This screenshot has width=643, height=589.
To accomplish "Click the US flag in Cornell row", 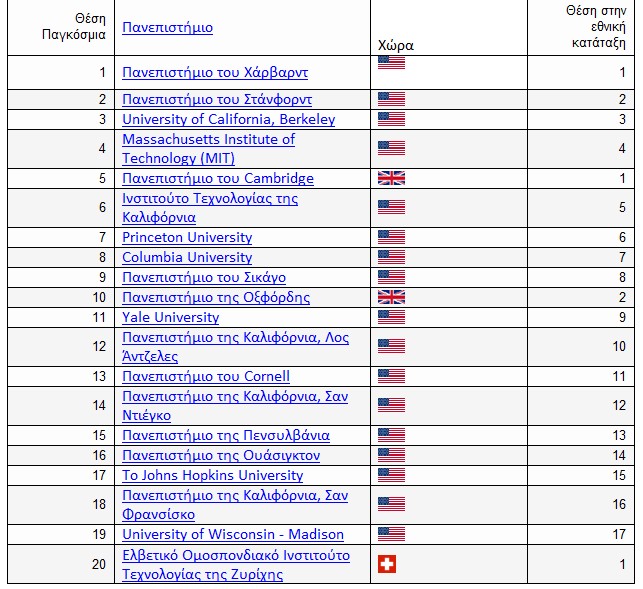I will (x=391, y=376).
